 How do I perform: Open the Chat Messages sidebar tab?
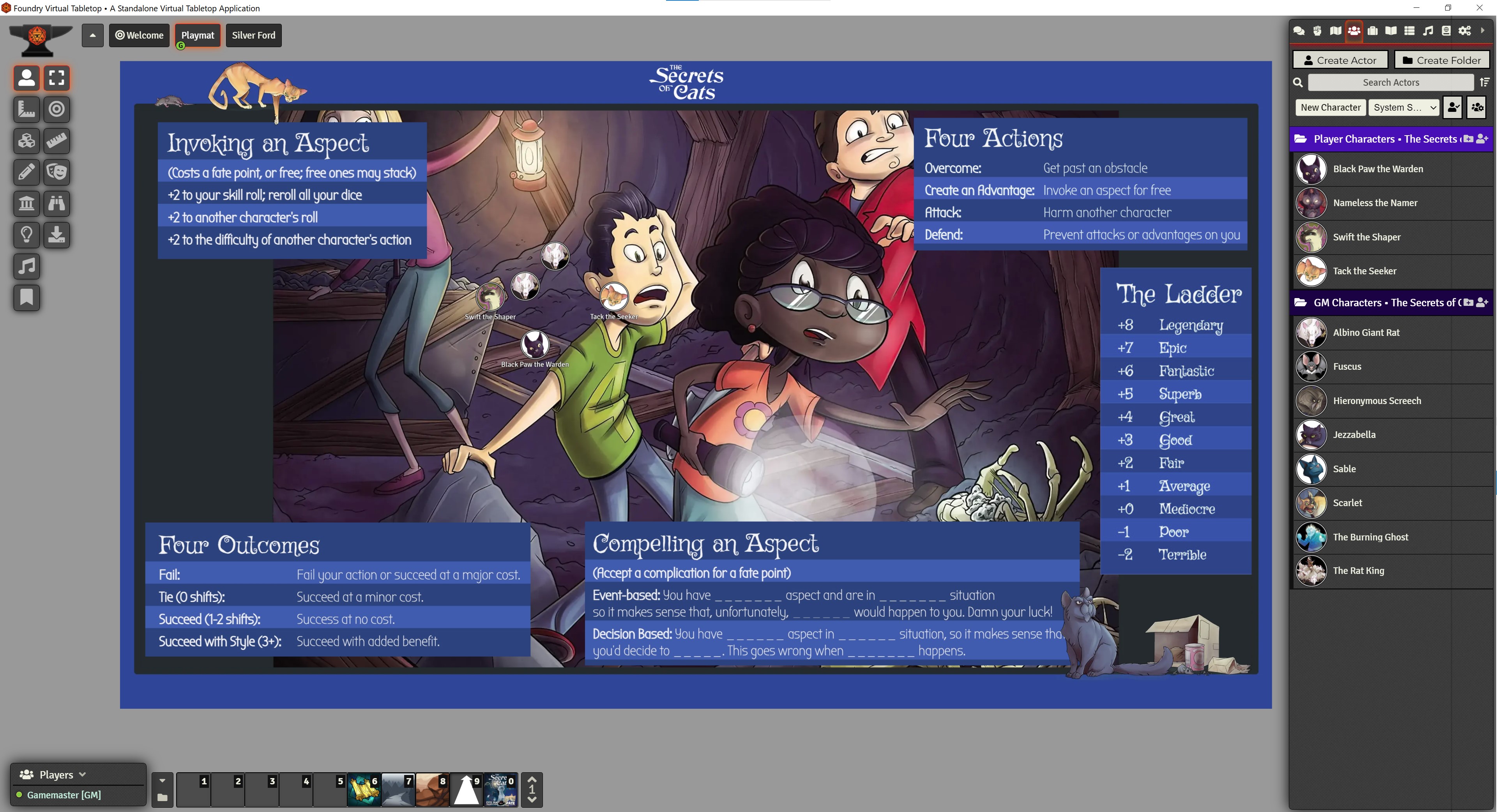1299,31
